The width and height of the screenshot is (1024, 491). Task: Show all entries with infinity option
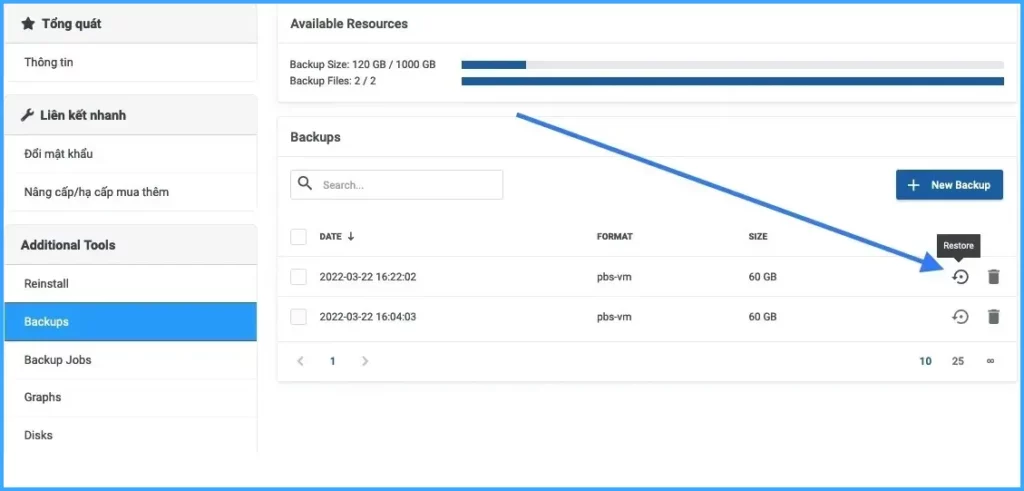point(990,361)
